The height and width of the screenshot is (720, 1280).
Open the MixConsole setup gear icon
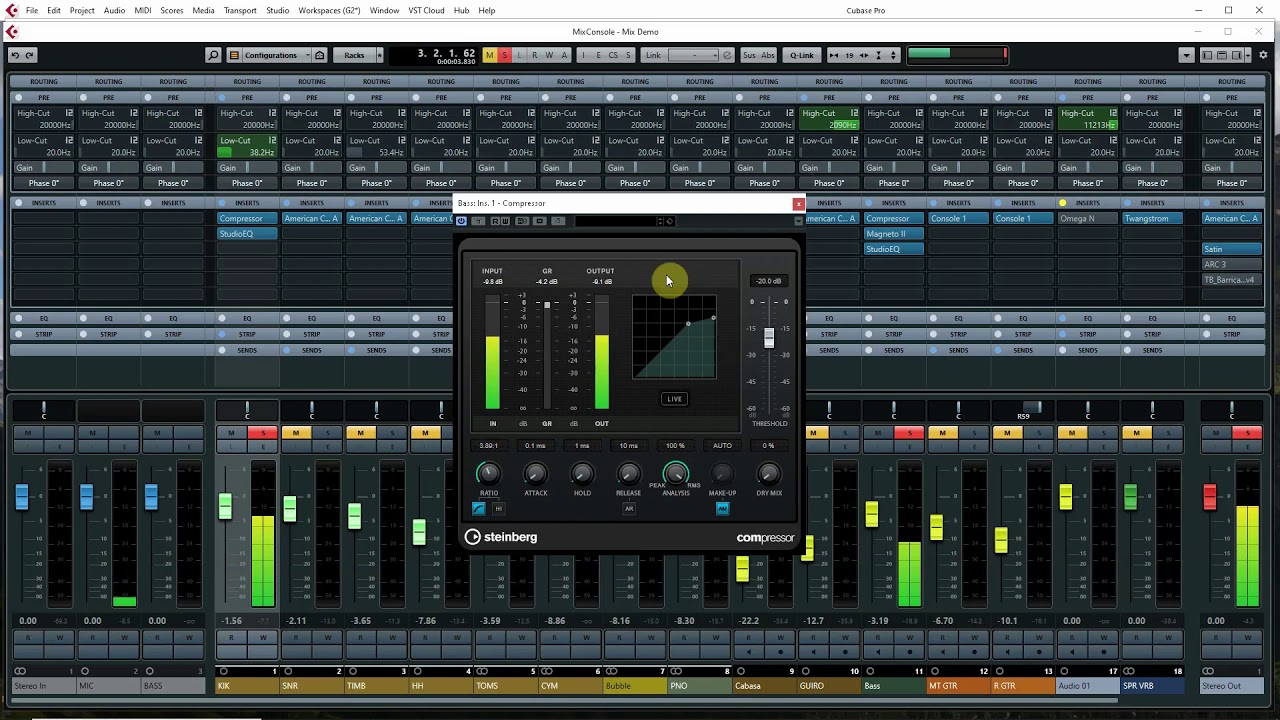(1264, 55)
